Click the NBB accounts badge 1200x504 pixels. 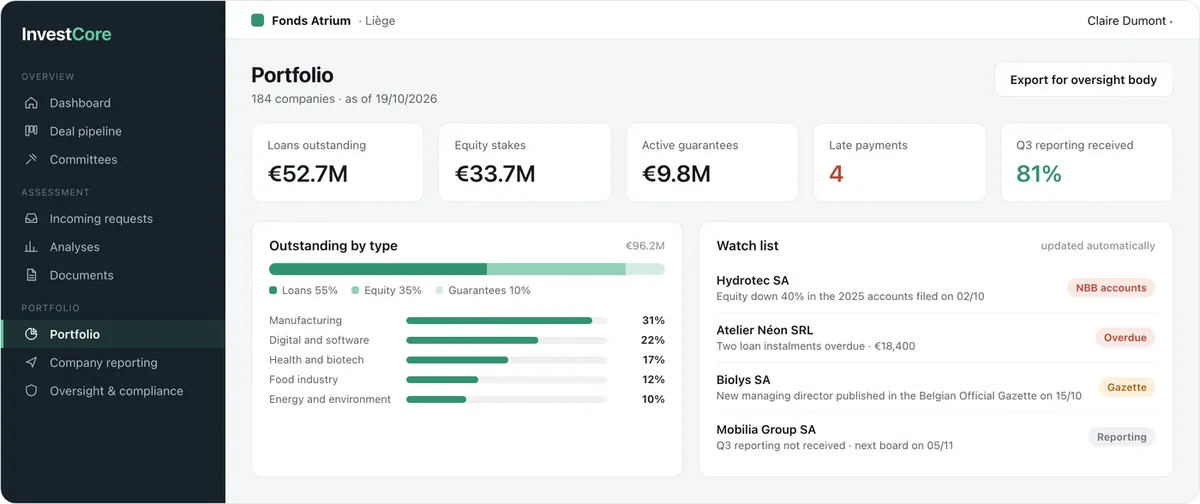tap(1111, 288)
